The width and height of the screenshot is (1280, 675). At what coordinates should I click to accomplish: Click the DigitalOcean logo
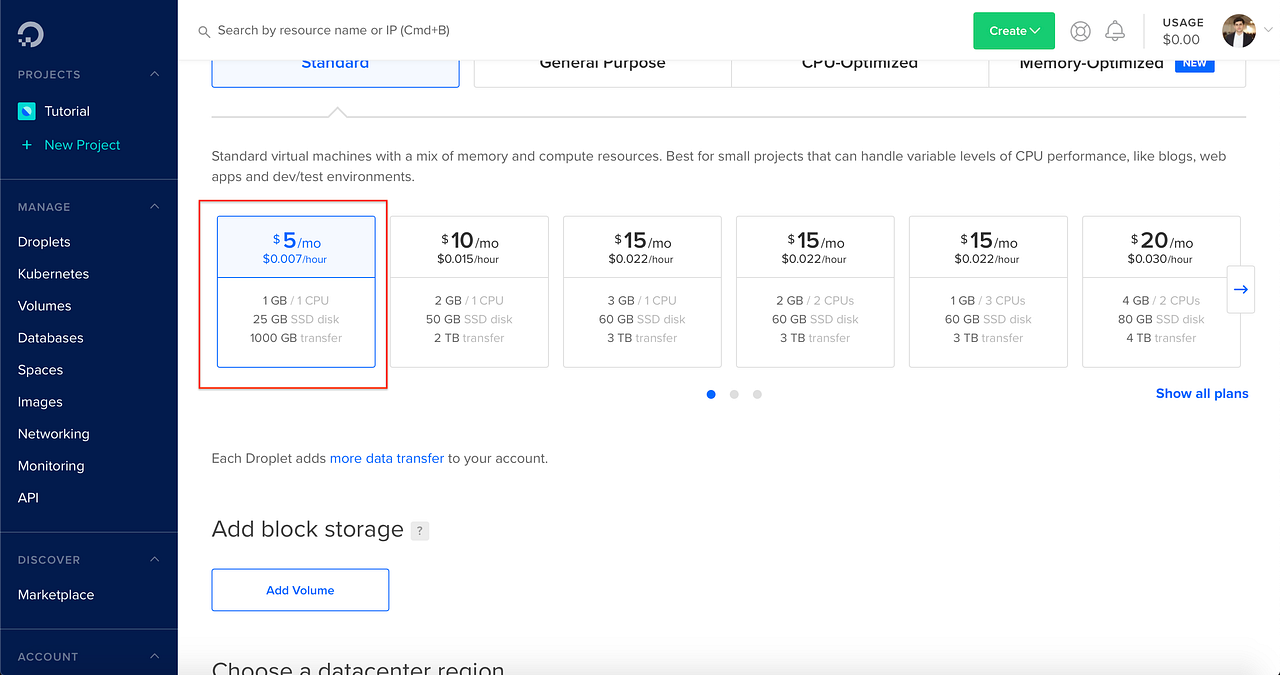[31, 33]
